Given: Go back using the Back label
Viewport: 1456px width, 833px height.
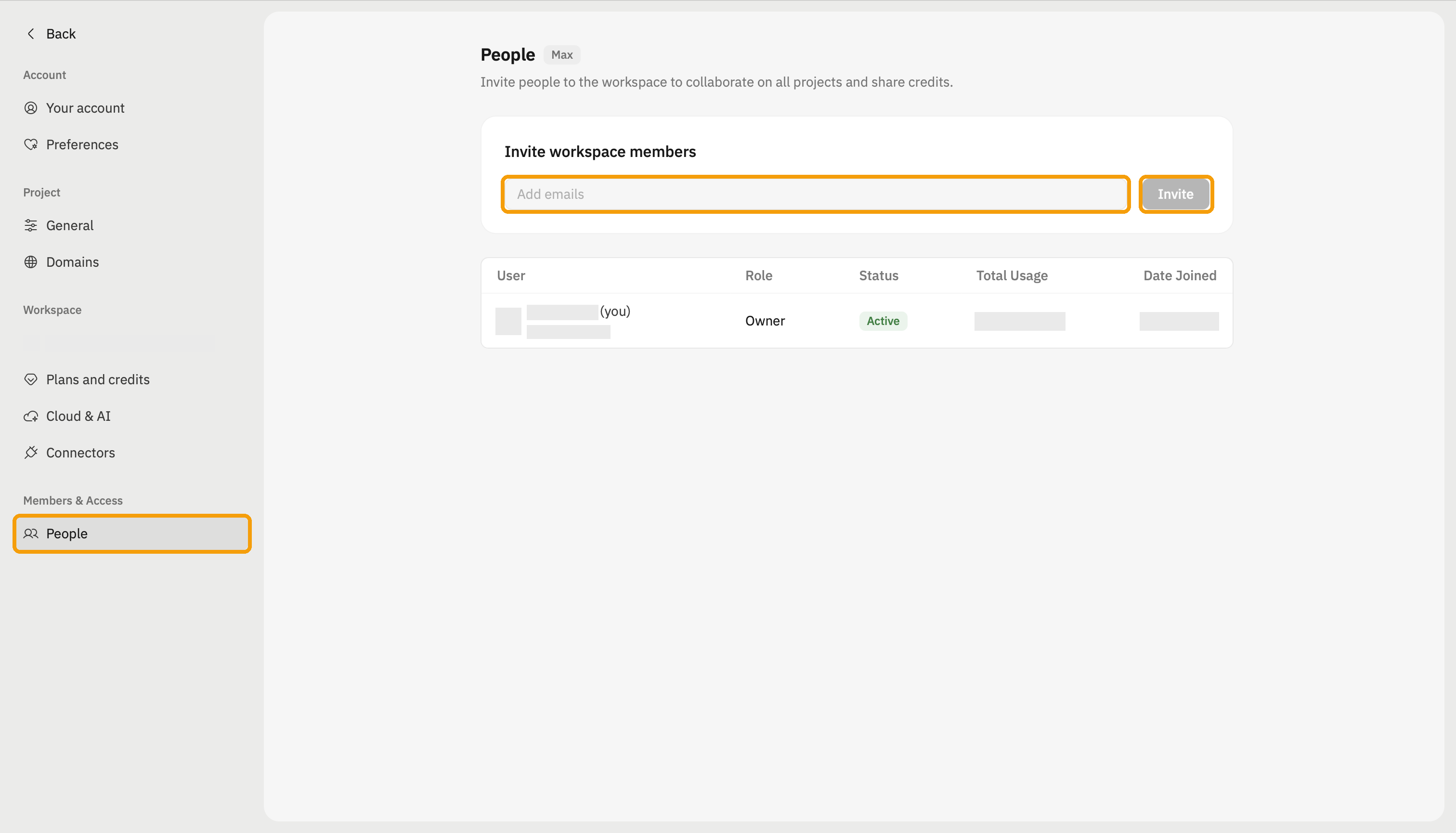Looking at the screenshot, I should (x=61, y=34).
